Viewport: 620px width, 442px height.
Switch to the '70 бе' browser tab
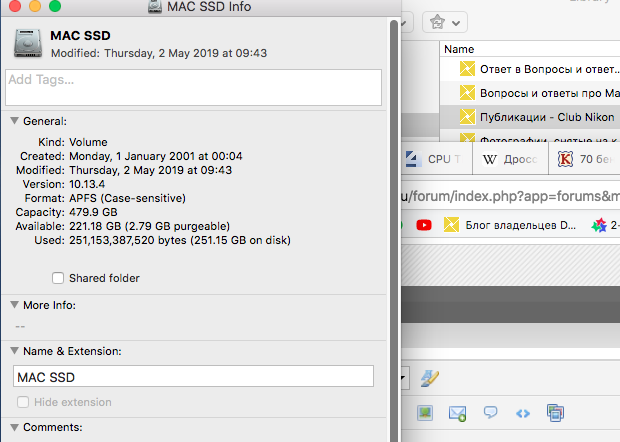(x=585, y=159)
